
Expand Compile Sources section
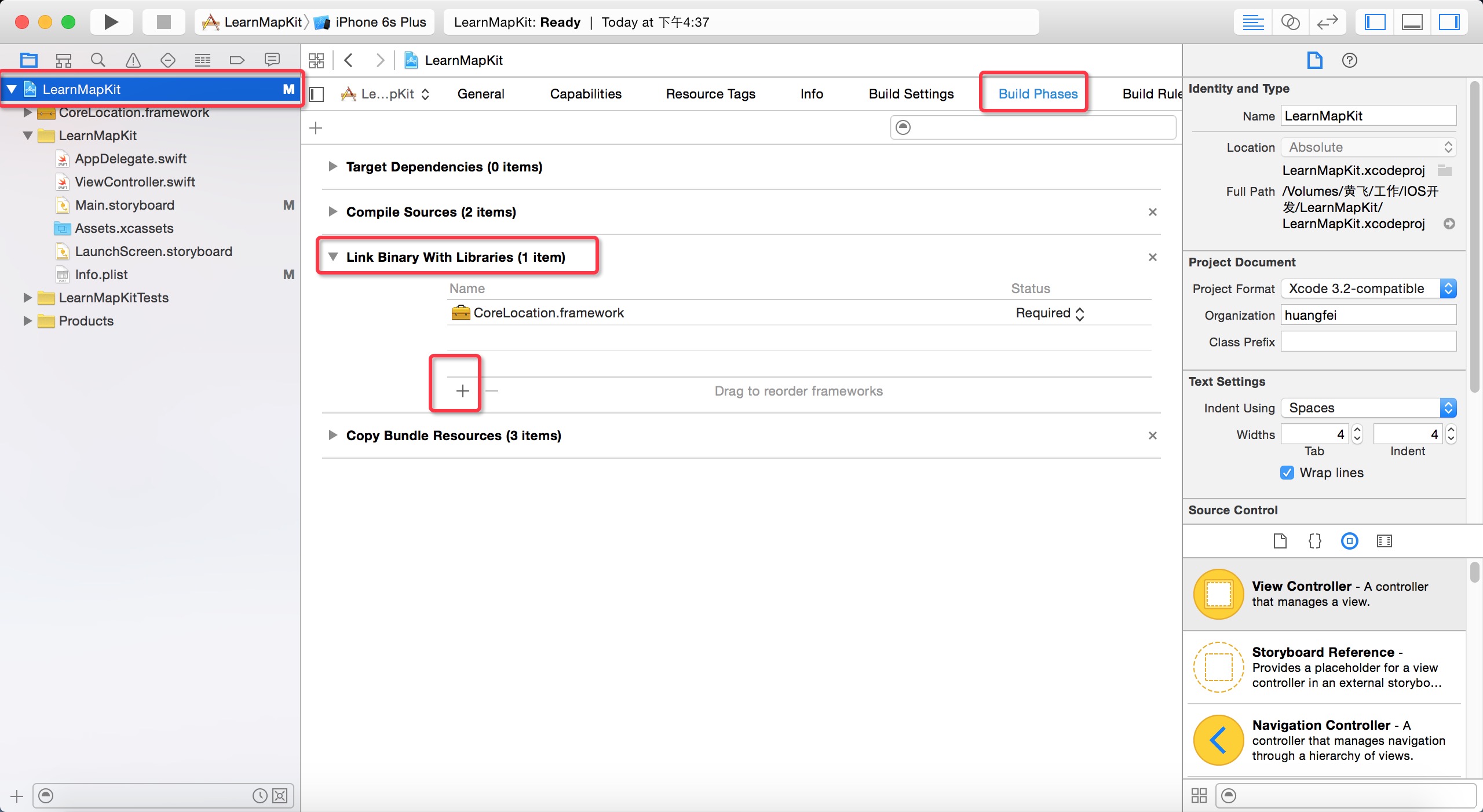[x=333, y=212]
